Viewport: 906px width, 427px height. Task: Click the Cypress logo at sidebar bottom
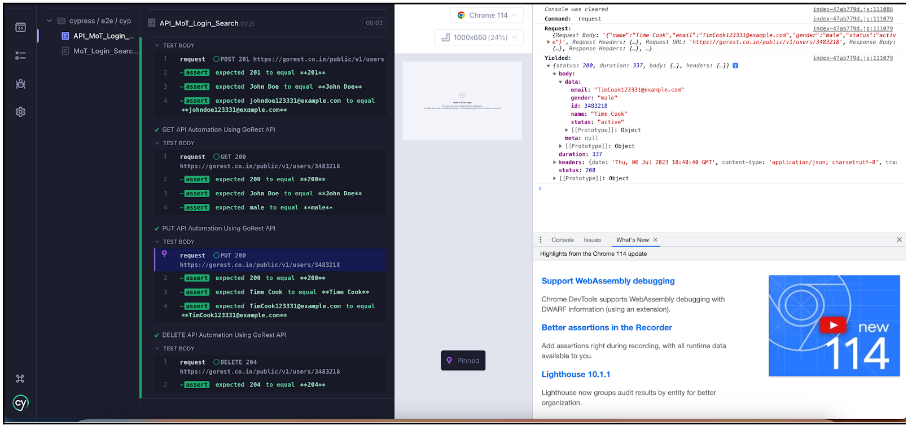coord(20,404)
